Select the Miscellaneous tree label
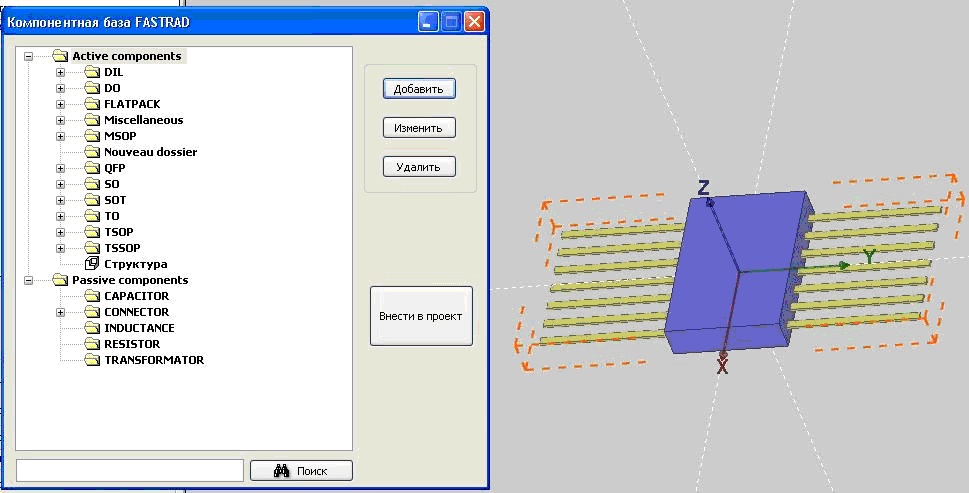The image size is (969, 493). 143,120
